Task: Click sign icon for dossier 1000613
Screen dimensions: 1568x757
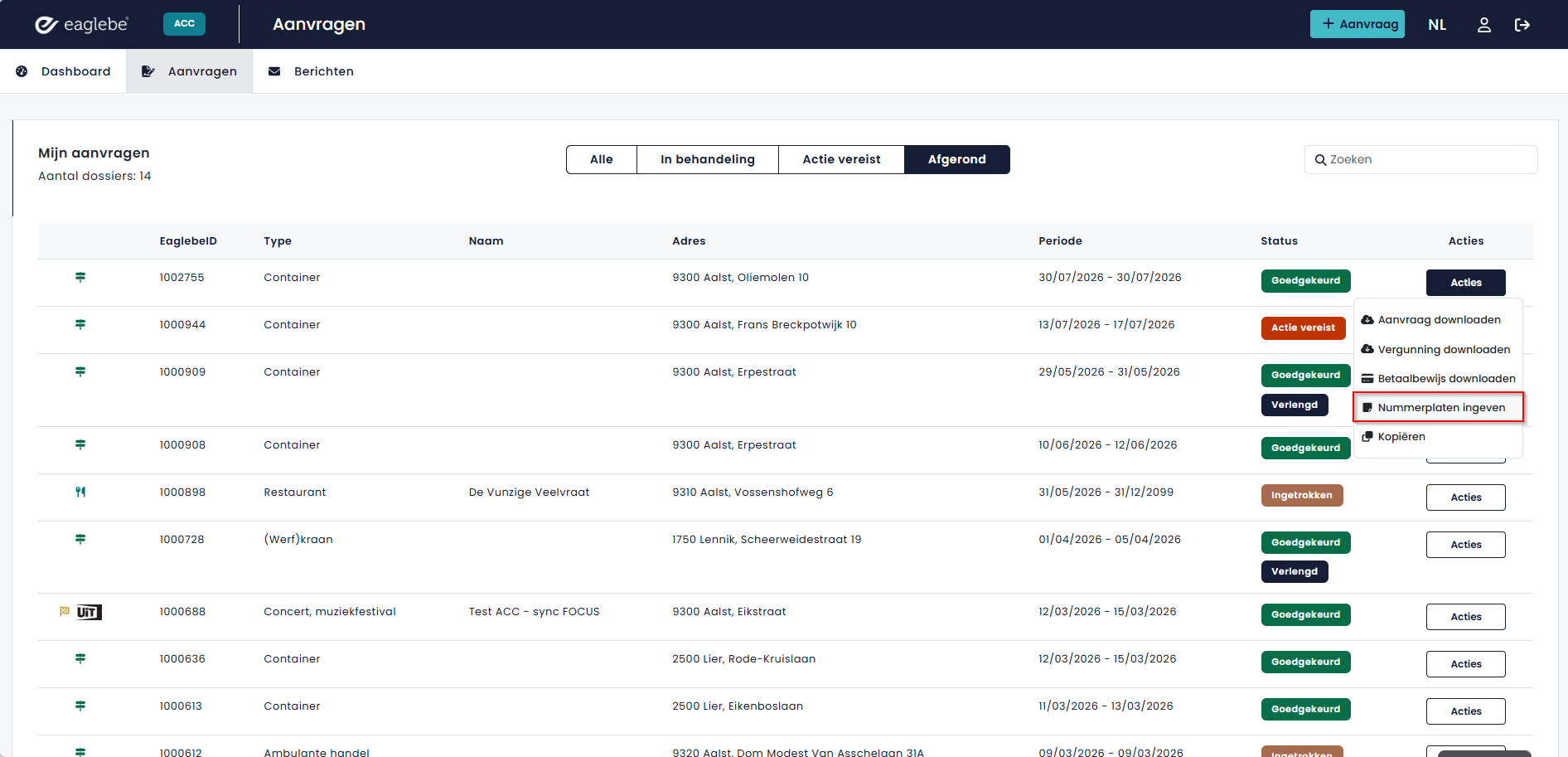Action: click(x=80, y=706)
